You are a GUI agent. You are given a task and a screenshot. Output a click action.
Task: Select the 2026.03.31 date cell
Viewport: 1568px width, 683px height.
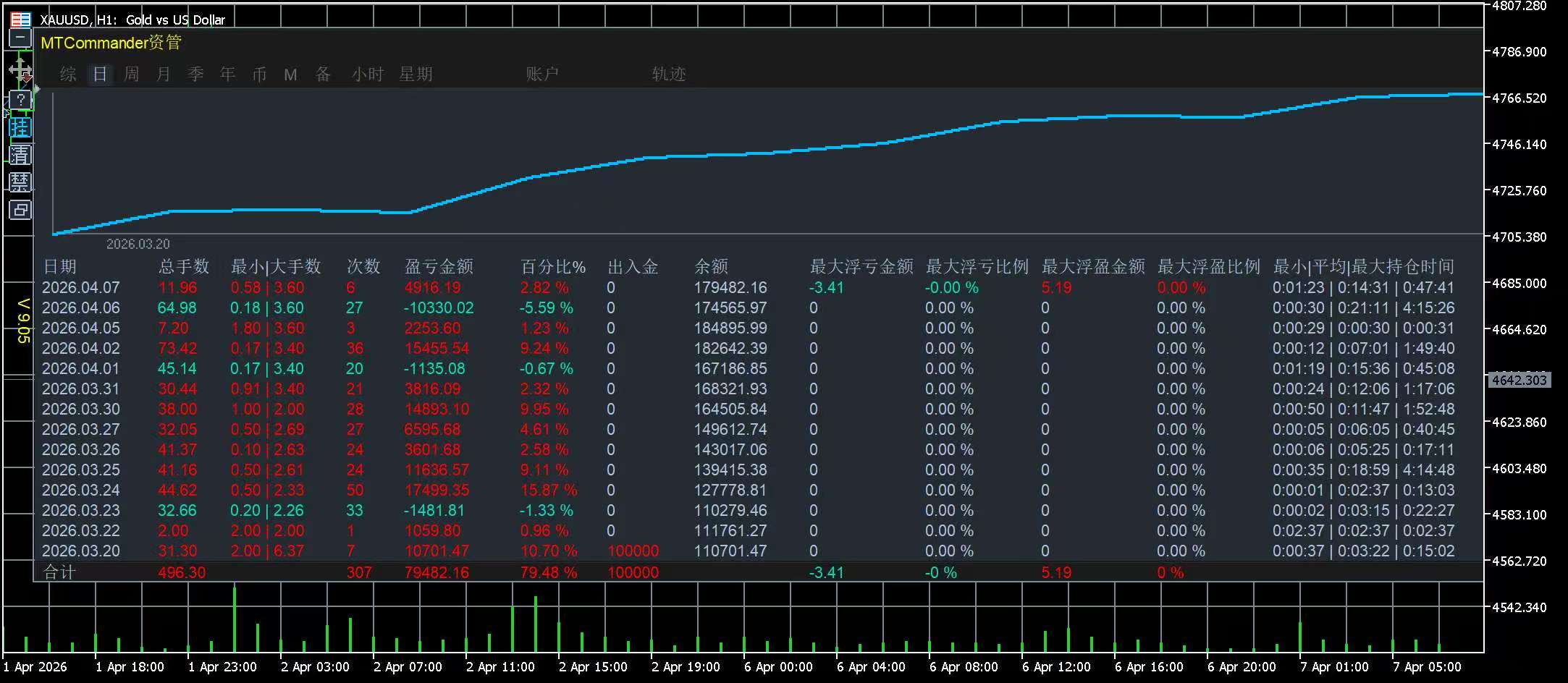pos(81,389)
